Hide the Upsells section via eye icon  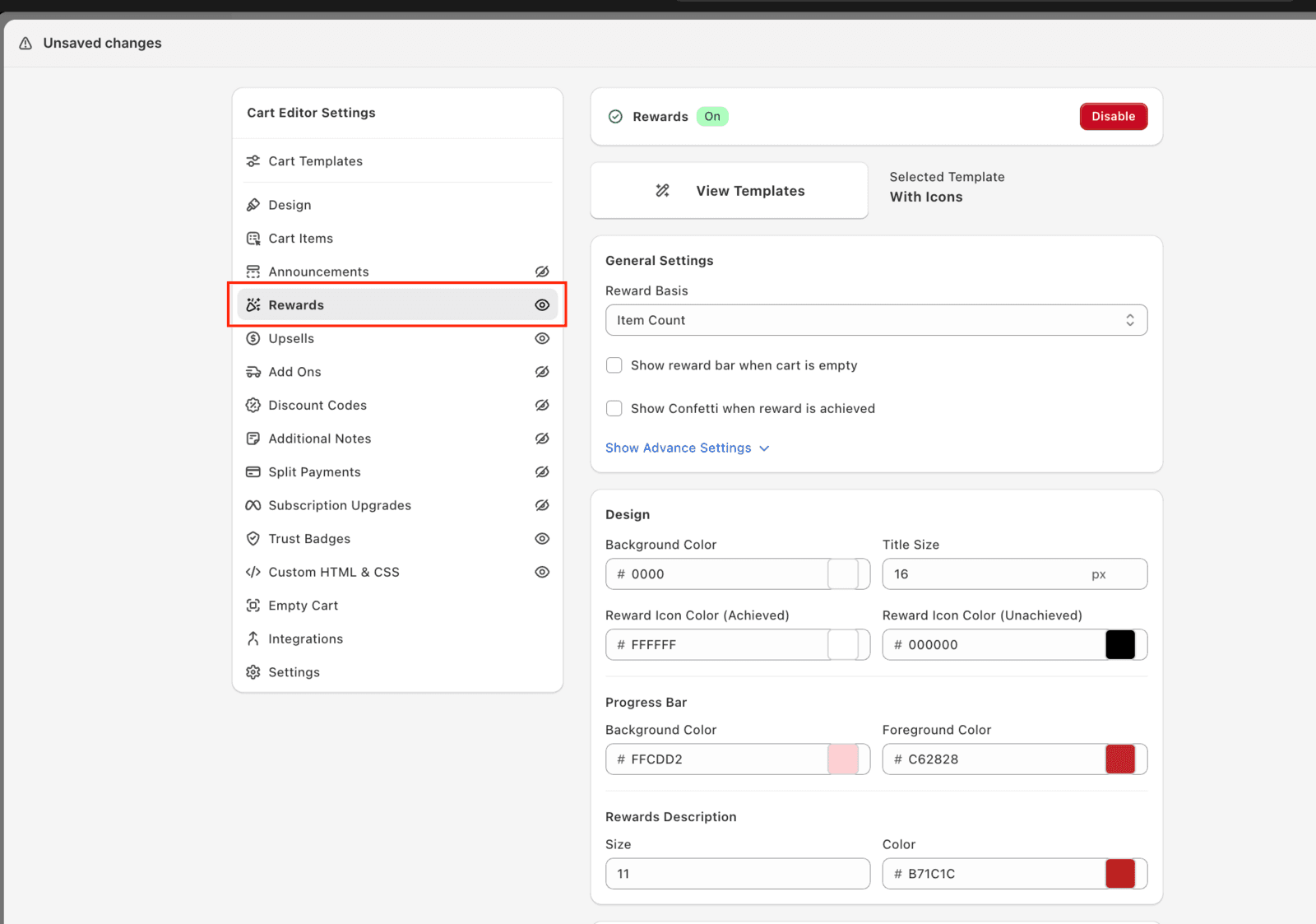click(542, 338)
